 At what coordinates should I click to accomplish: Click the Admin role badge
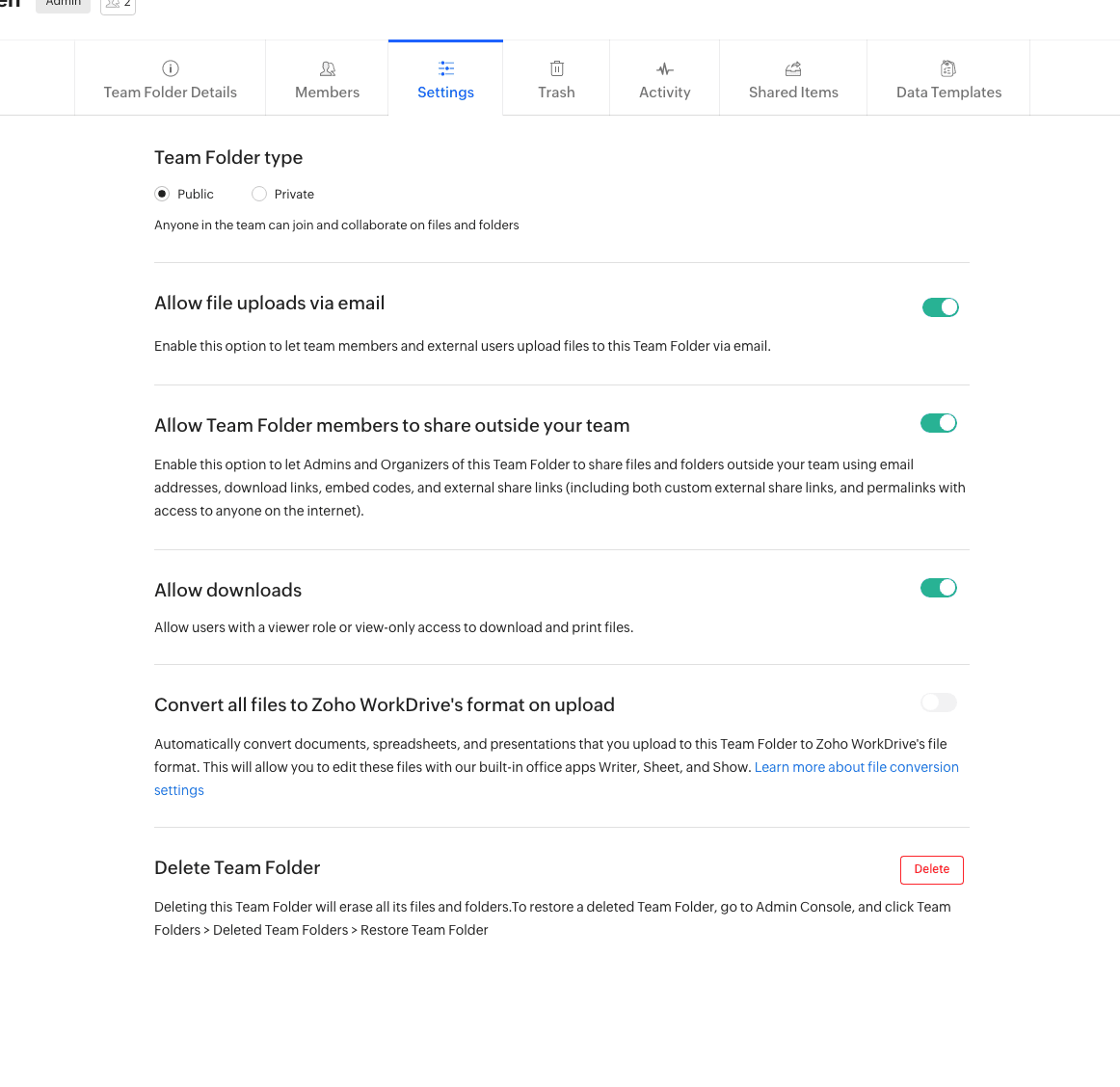(64, 5)
